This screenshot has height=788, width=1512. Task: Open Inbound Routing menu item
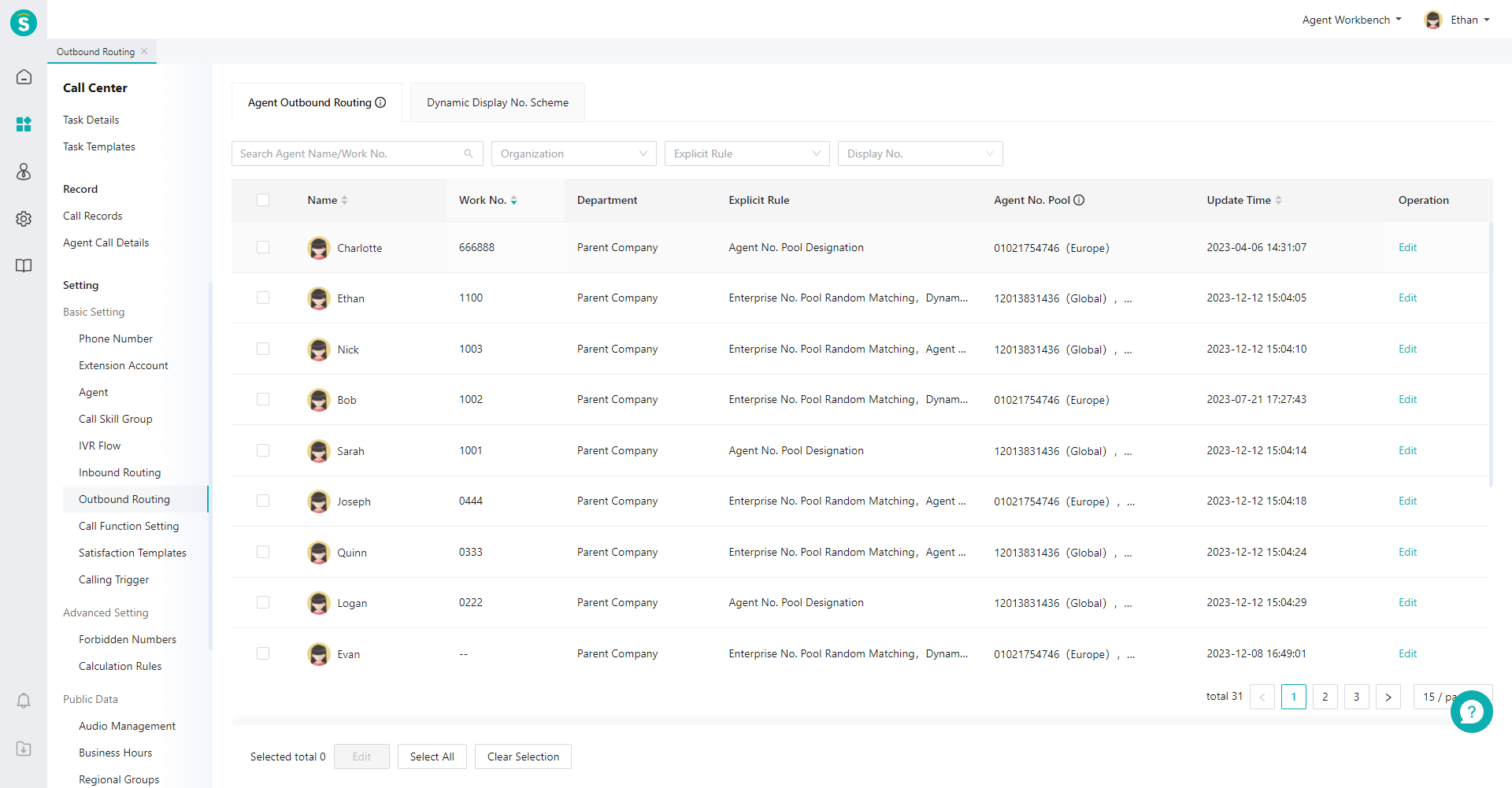coord(120,472)
